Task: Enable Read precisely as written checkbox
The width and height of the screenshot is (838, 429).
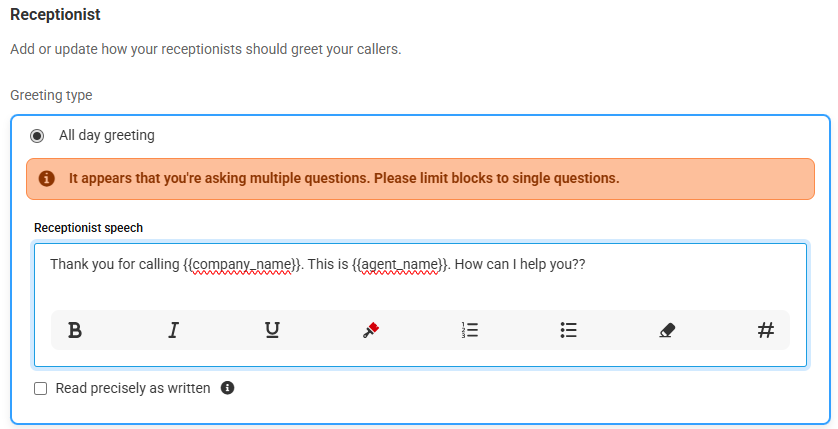Action: click(41, 388)
